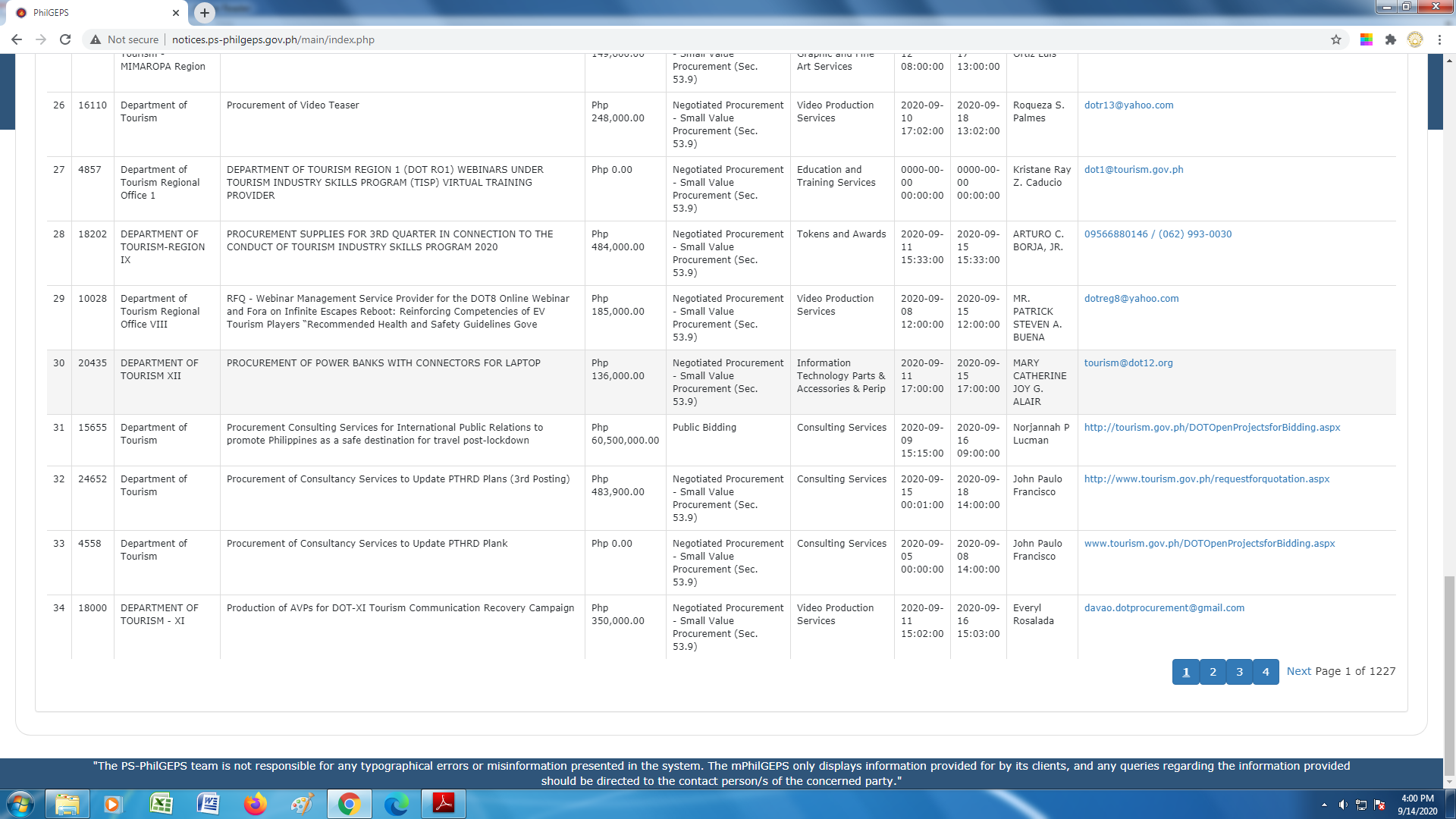Select reference number 16110

click(93, 105)
